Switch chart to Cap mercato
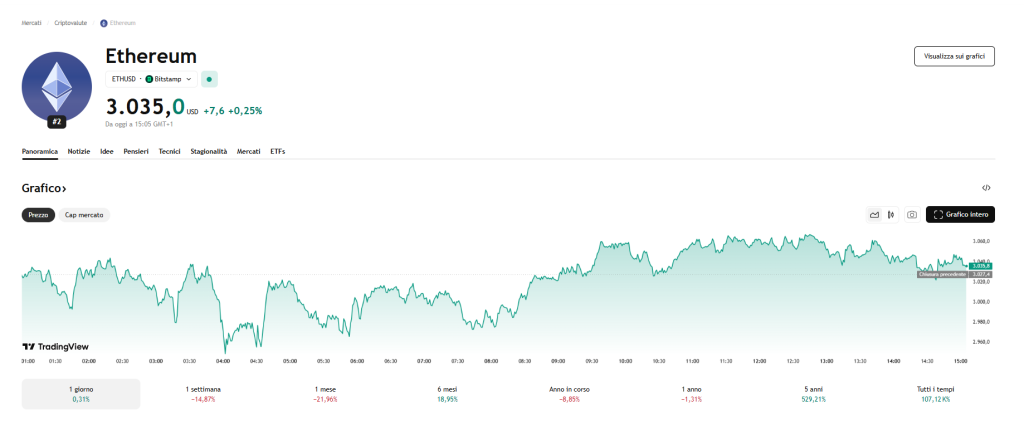Screen dimensions: 1024x430 (x=85, y=215)
